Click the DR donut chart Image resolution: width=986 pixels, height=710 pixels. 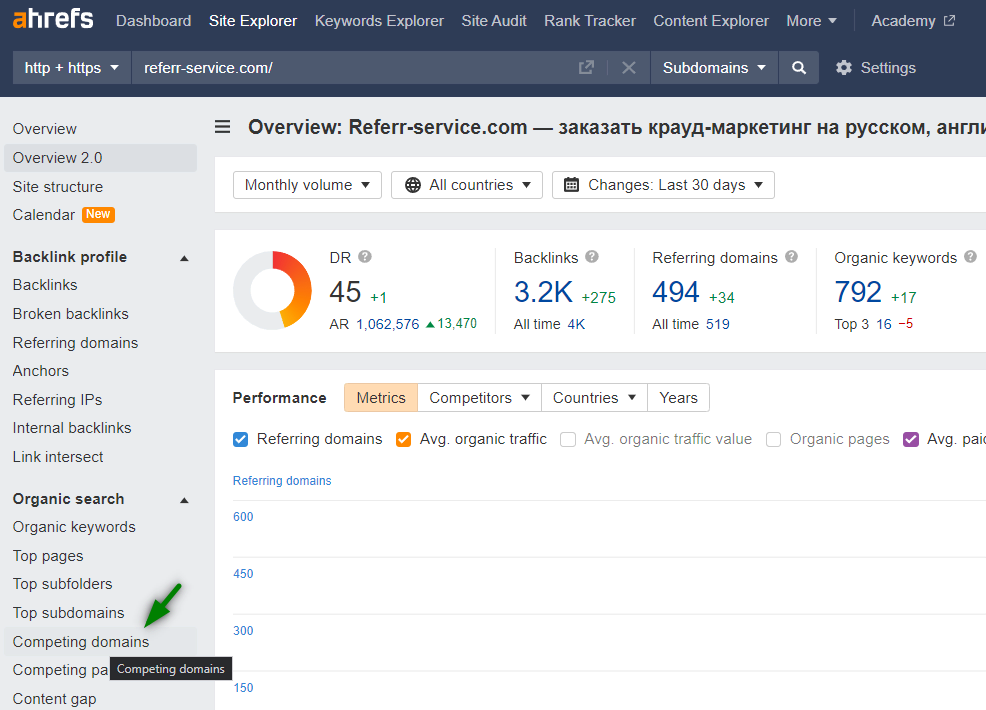coord(272,290)
